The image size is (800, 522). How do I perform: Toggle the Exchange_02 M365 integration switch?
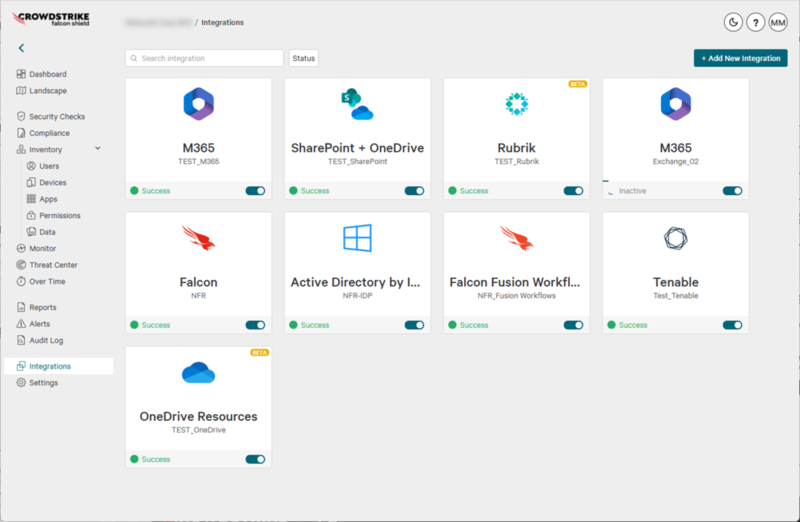tap(733, 191)
